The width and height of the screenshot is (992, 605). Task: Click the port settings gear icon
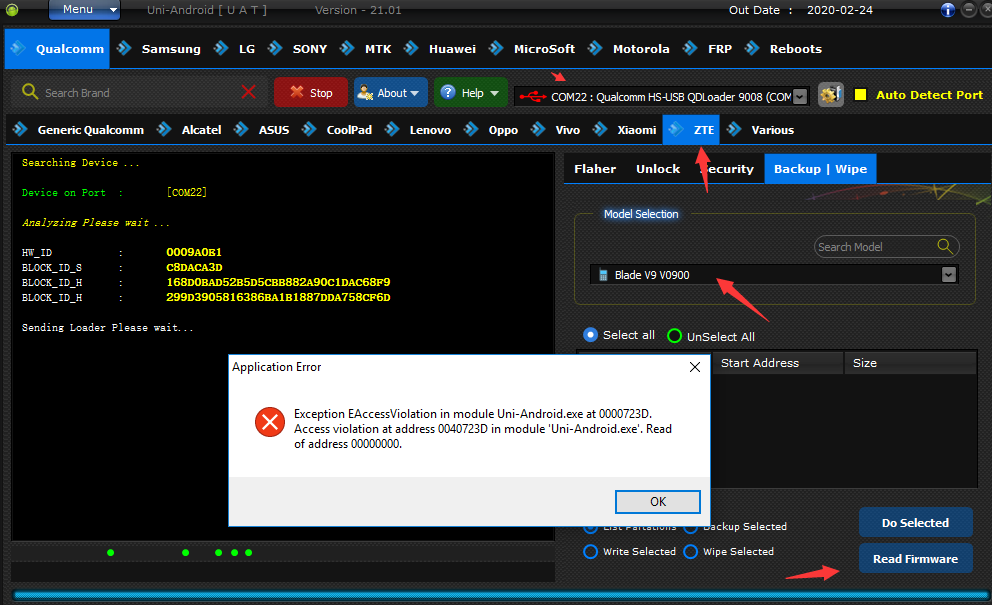(x=831, y=95)
